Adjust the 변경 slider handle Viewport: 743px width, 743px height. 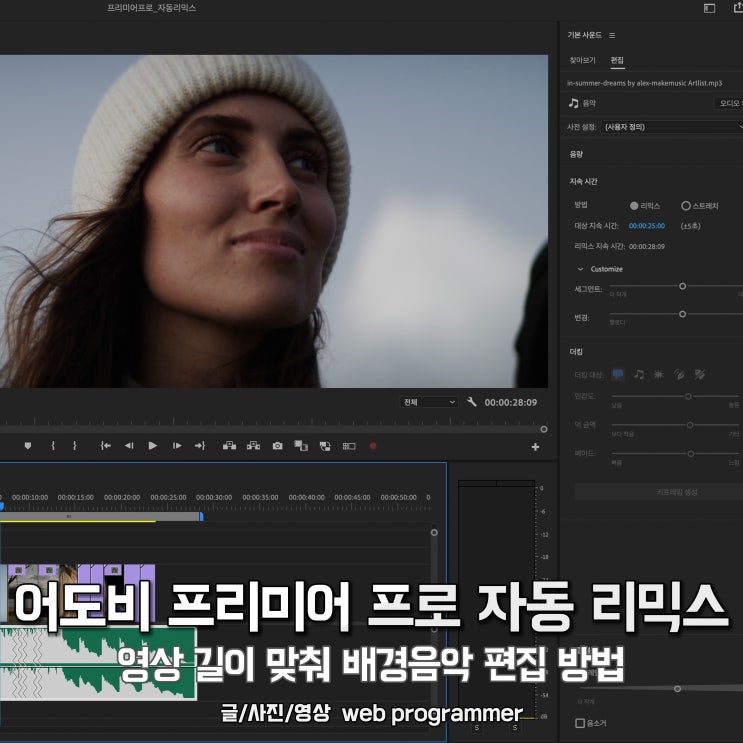pos(682,314)
